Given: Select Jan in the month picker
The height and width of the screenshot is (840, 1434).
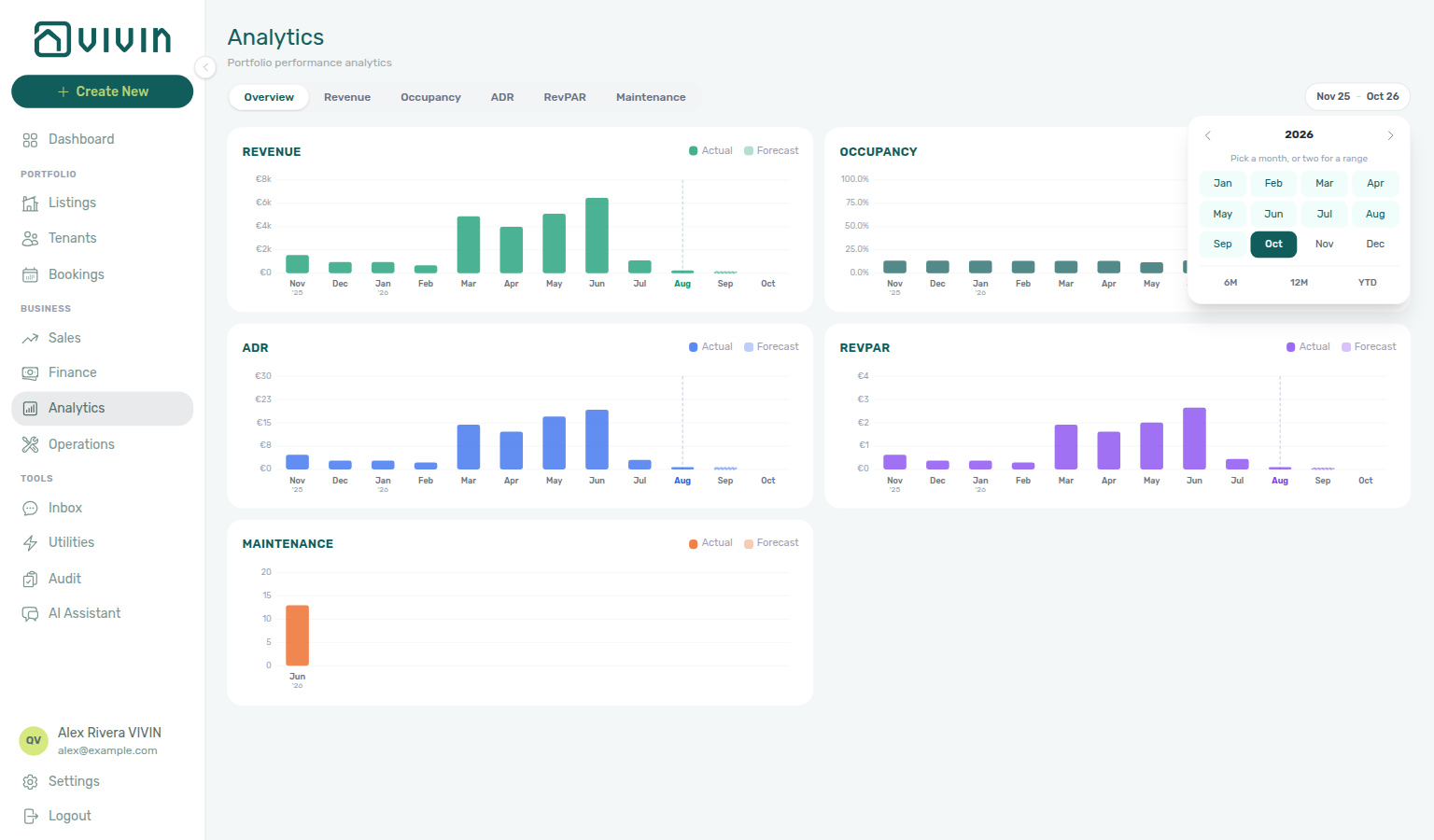Looking at the screenshot, I should [1223, 184].
